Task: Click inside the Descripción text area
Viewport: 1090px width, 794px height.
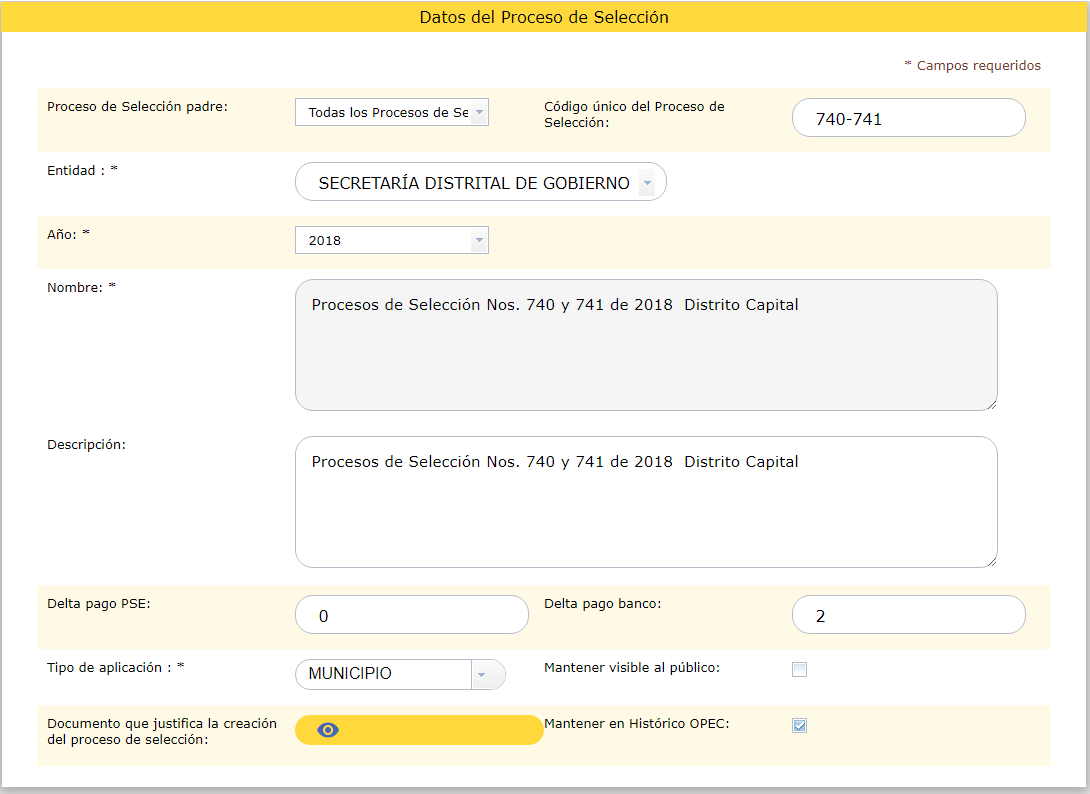Action: (645, 502)
